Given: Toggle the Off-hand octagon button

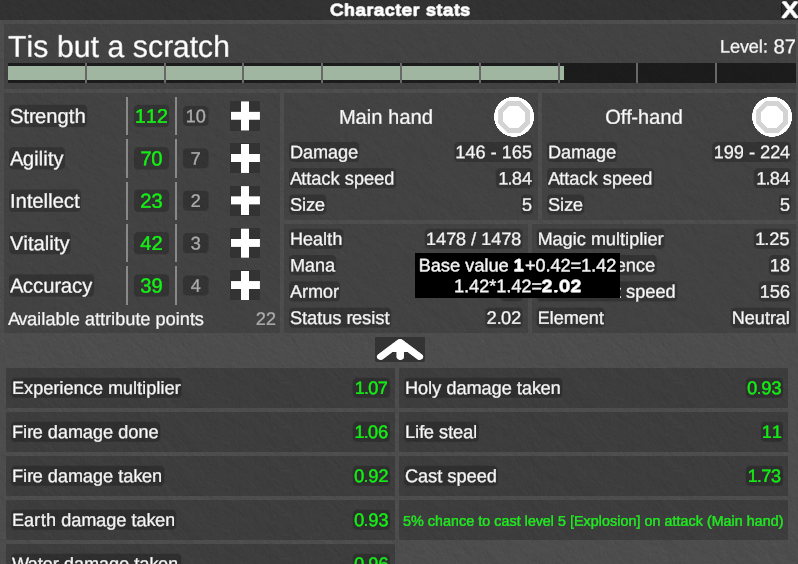Looking at the screenshot, I should pyautogui.click(x=772, y=117).
